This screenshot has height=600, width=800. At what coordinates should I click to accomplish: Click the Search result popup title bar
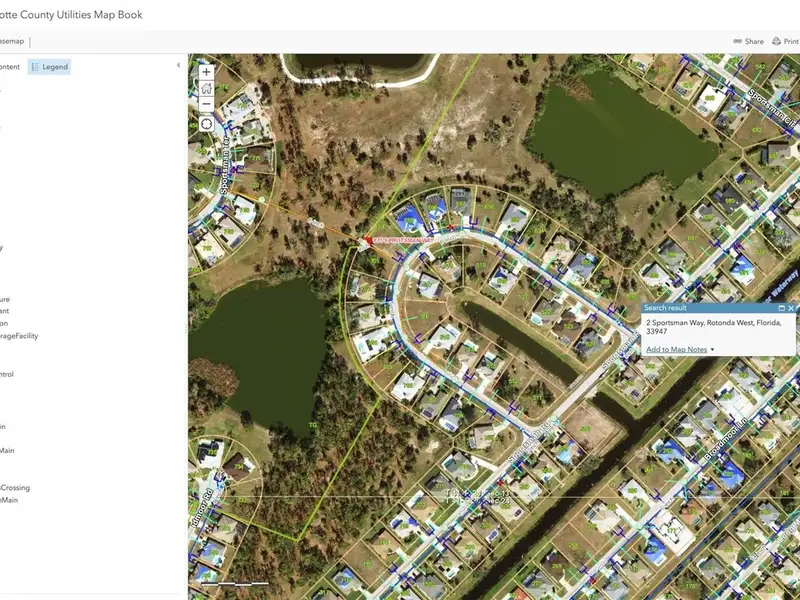pos(700,308)
